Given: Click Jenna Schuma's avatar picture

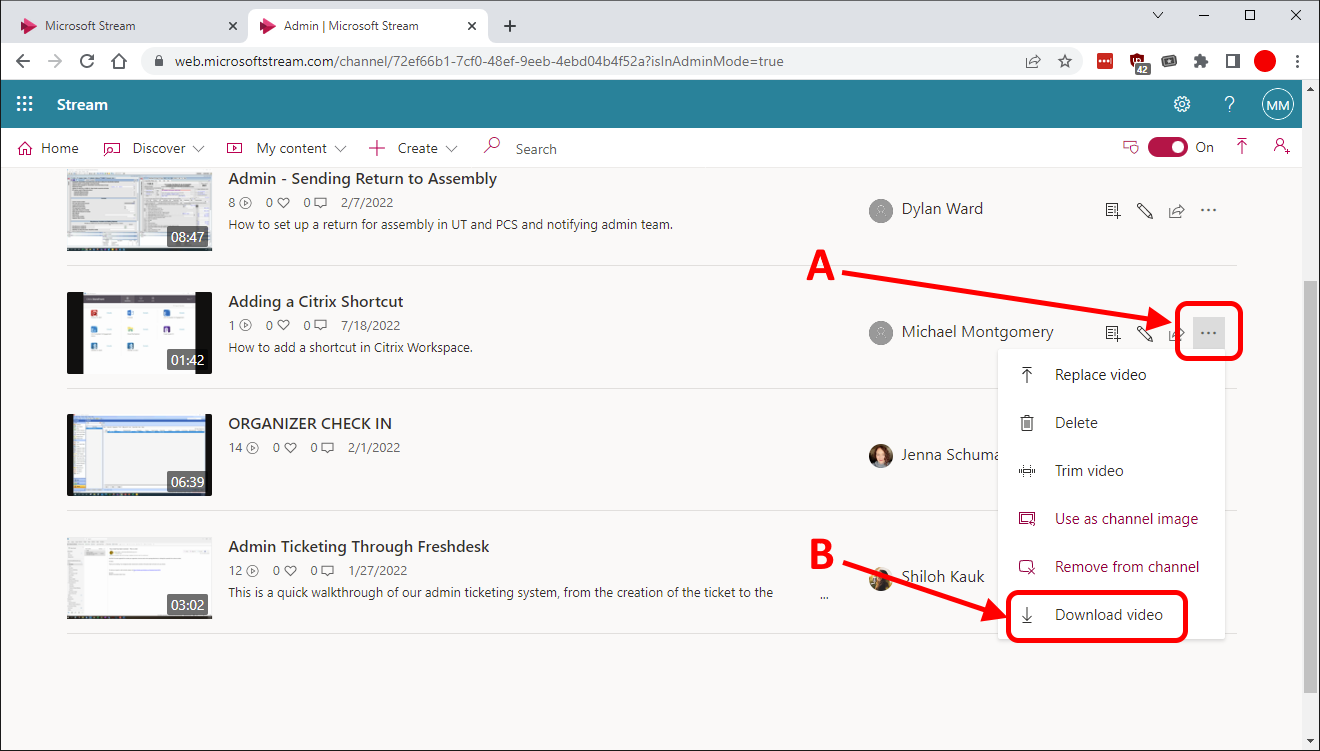Looking at the screenshot, I should pyautogui.click(x=880, y=455).
